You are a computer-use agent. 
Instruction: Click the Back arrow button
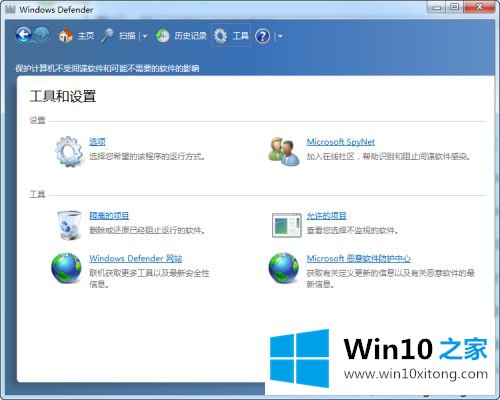click(23, 35)
